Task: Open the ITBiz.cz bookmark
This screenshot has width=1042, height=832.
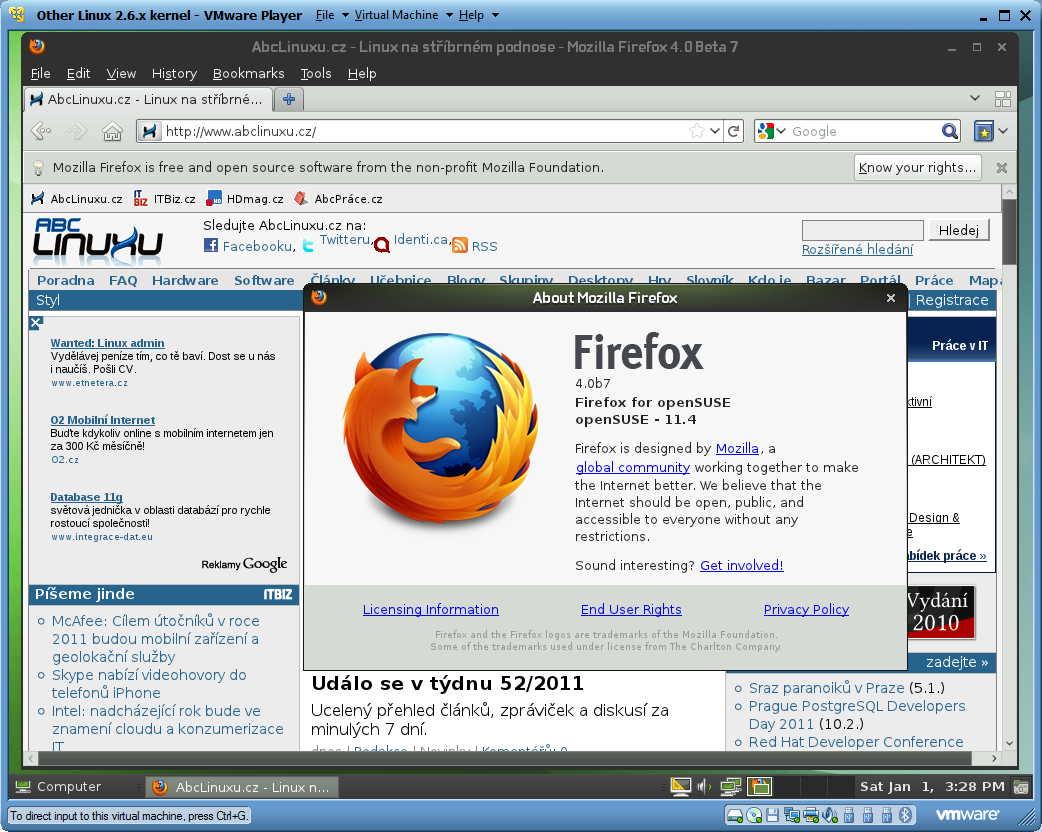Action: 164,199
